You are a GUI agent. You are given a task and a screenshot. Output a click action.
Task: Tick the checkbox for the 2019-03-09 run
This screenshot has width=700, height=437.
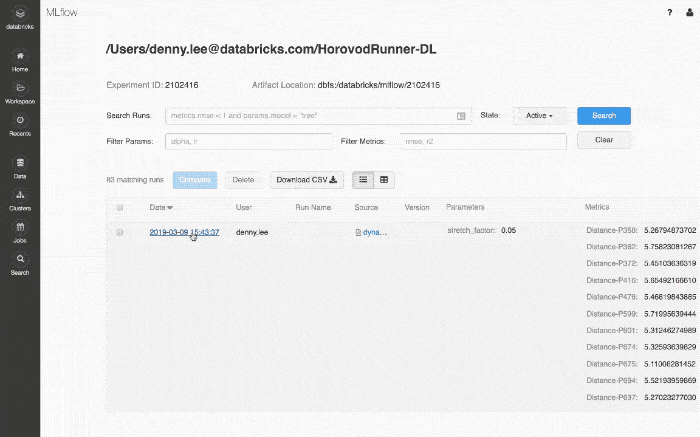(120, 232)
